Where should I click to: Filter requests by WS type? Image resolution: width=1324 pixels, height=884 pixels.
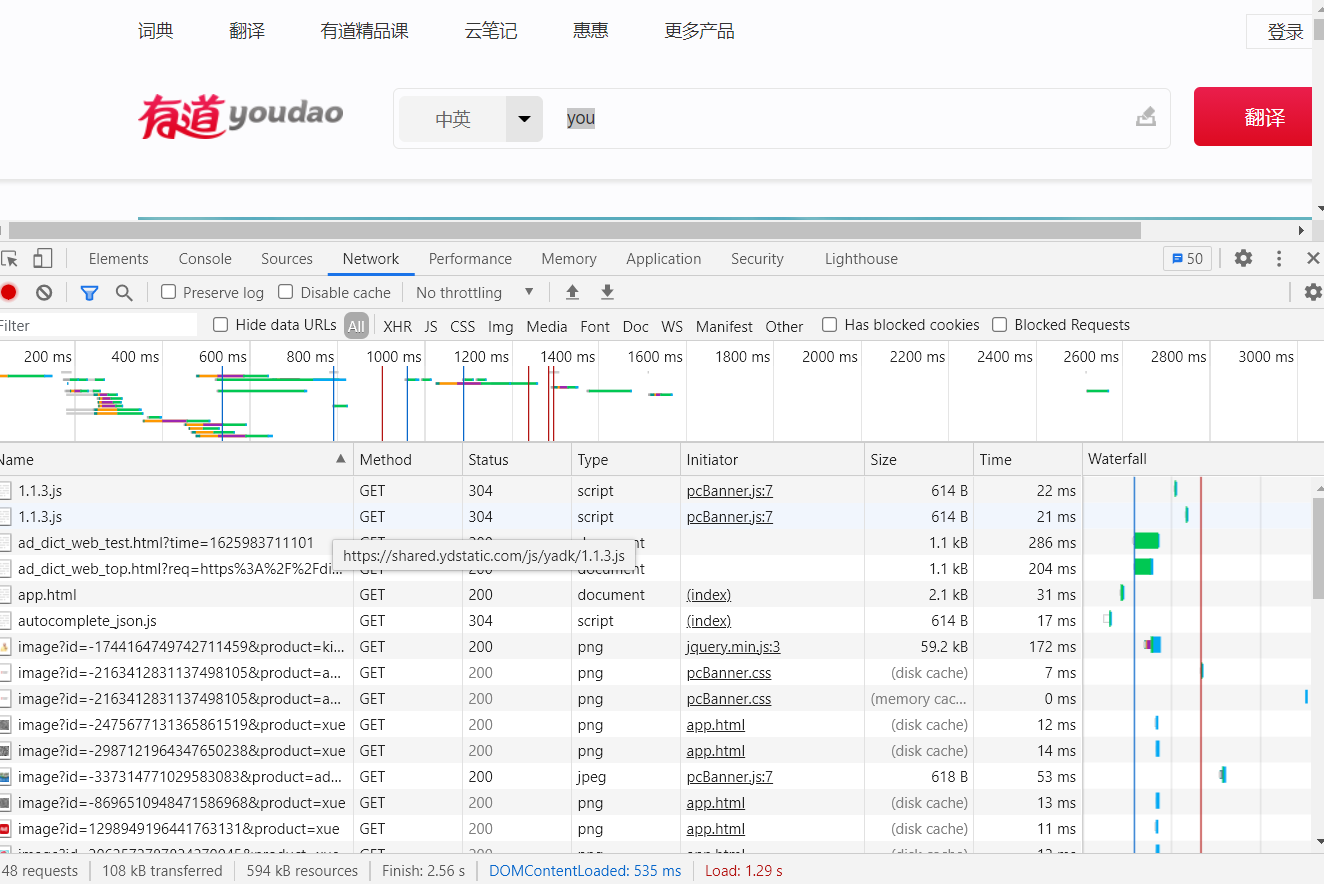point(672,326)
